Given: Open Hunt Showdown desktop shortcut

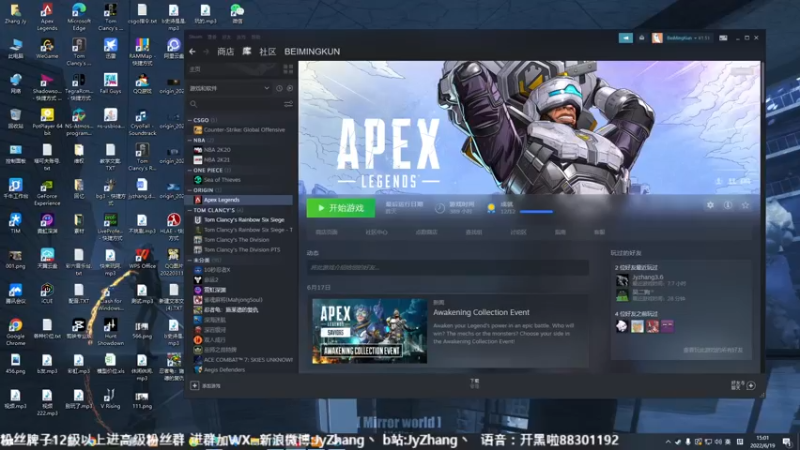Looking at the screenshot, I should 110,332.
